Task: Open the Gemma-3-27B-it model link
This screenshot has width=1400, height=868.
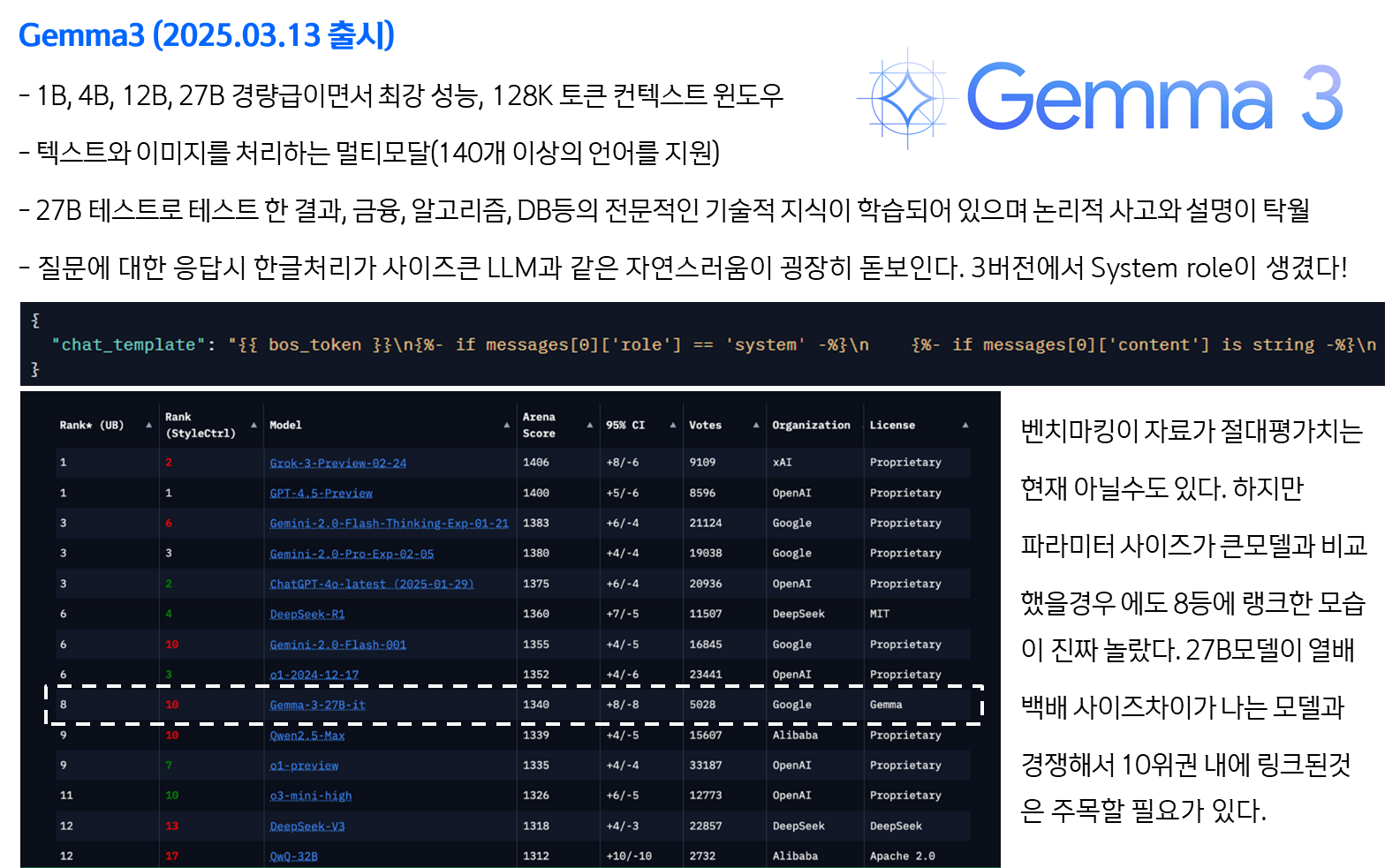Action: (317, 706)
